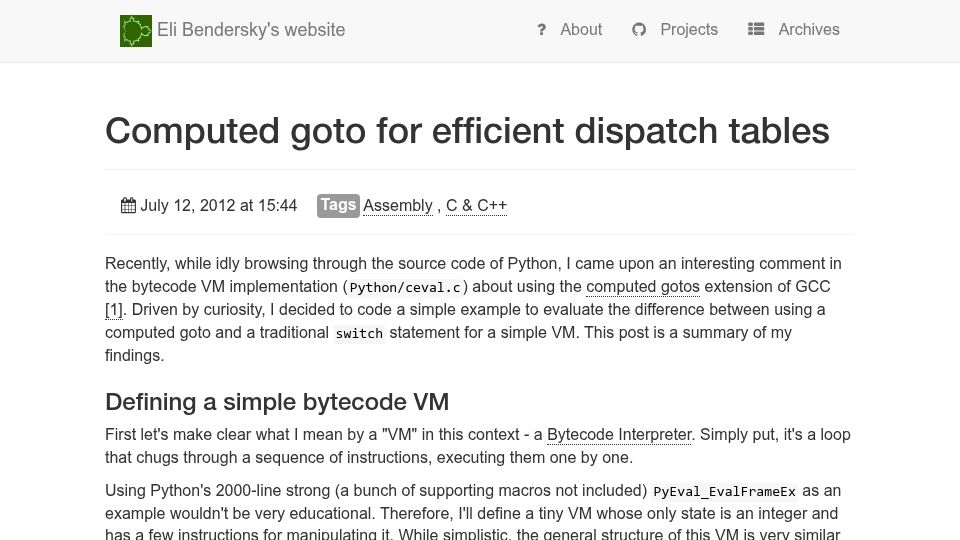Click the green Mandelbrot site logo
Viewport: 960px width, 540px height.
point(136,31)
